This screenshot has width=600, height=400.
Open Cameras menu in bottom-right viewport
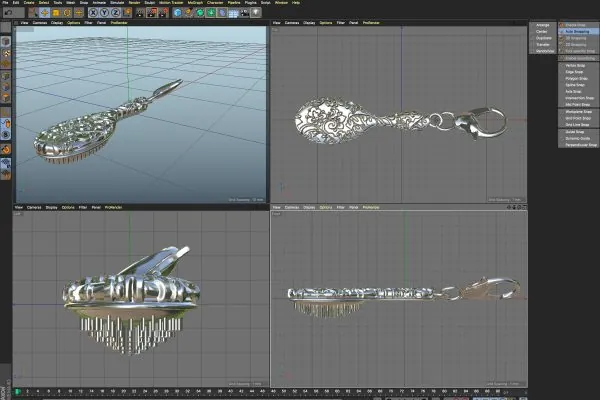292,207
